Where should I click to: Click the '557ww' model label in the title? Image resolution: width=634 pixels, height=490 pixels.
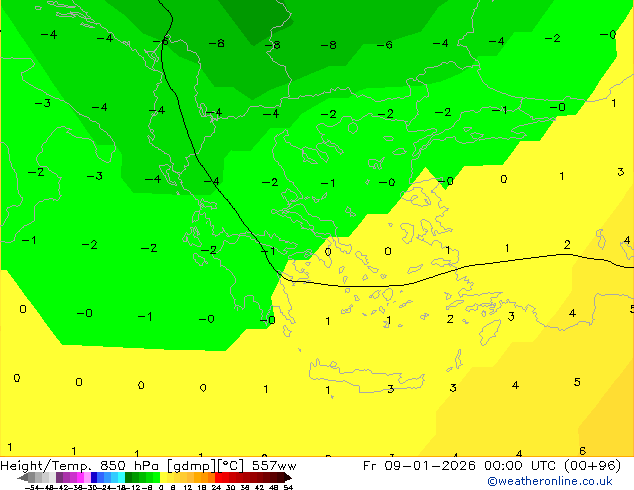tap(274, 466)
